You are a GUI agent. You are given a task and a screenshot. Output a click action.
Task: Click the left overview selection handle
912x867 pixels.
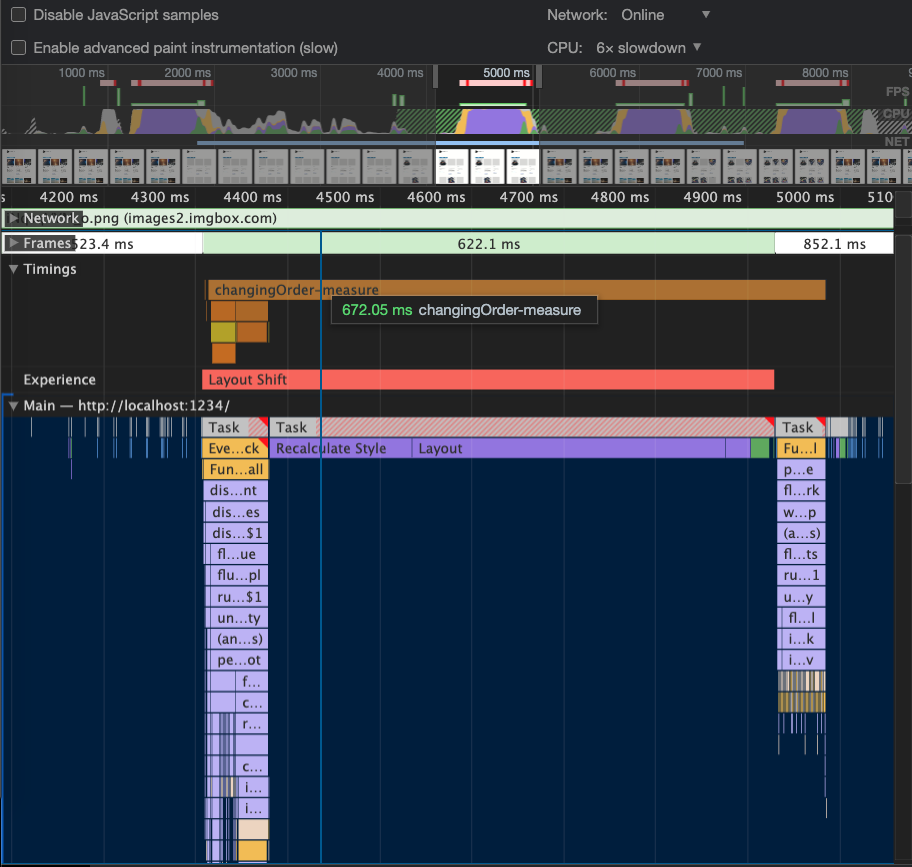[x=436, y=76]
